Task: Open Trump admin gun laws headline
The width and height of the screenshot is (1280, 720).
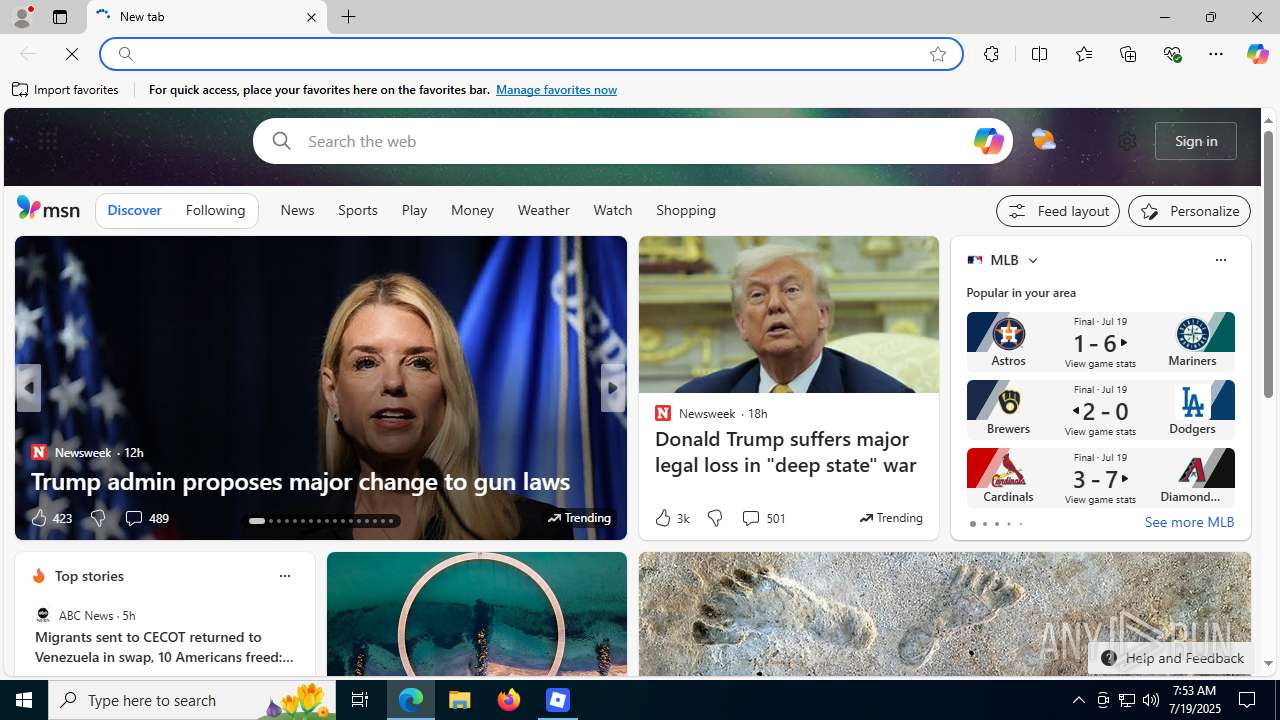Action: (300, 481)
